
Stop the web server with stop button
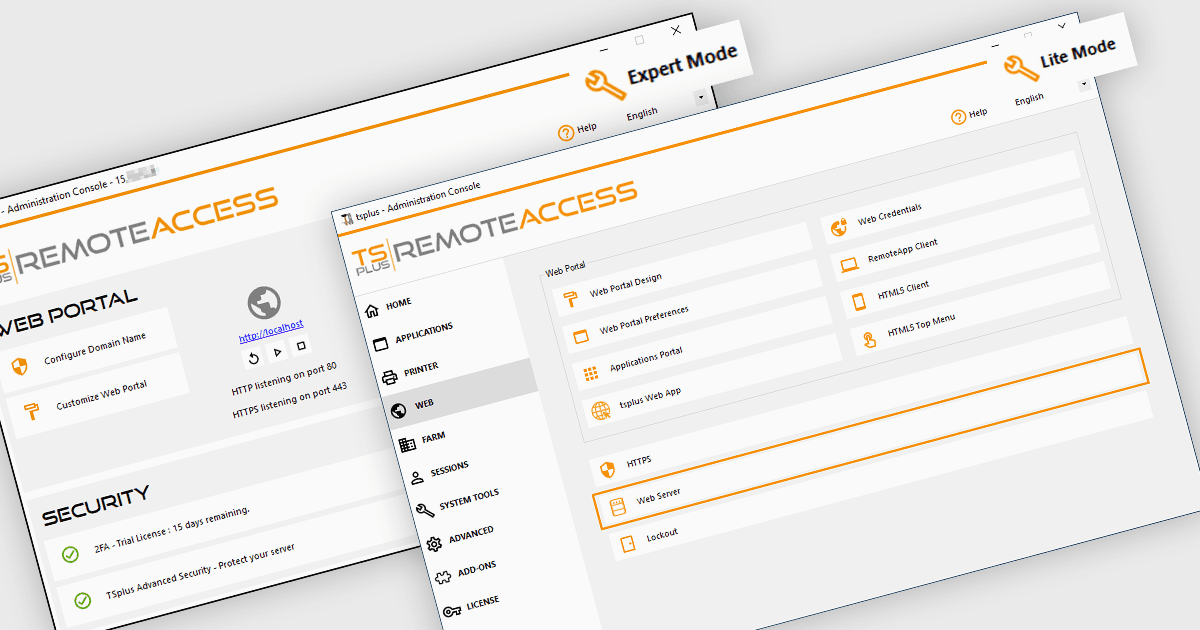point(301,346)
